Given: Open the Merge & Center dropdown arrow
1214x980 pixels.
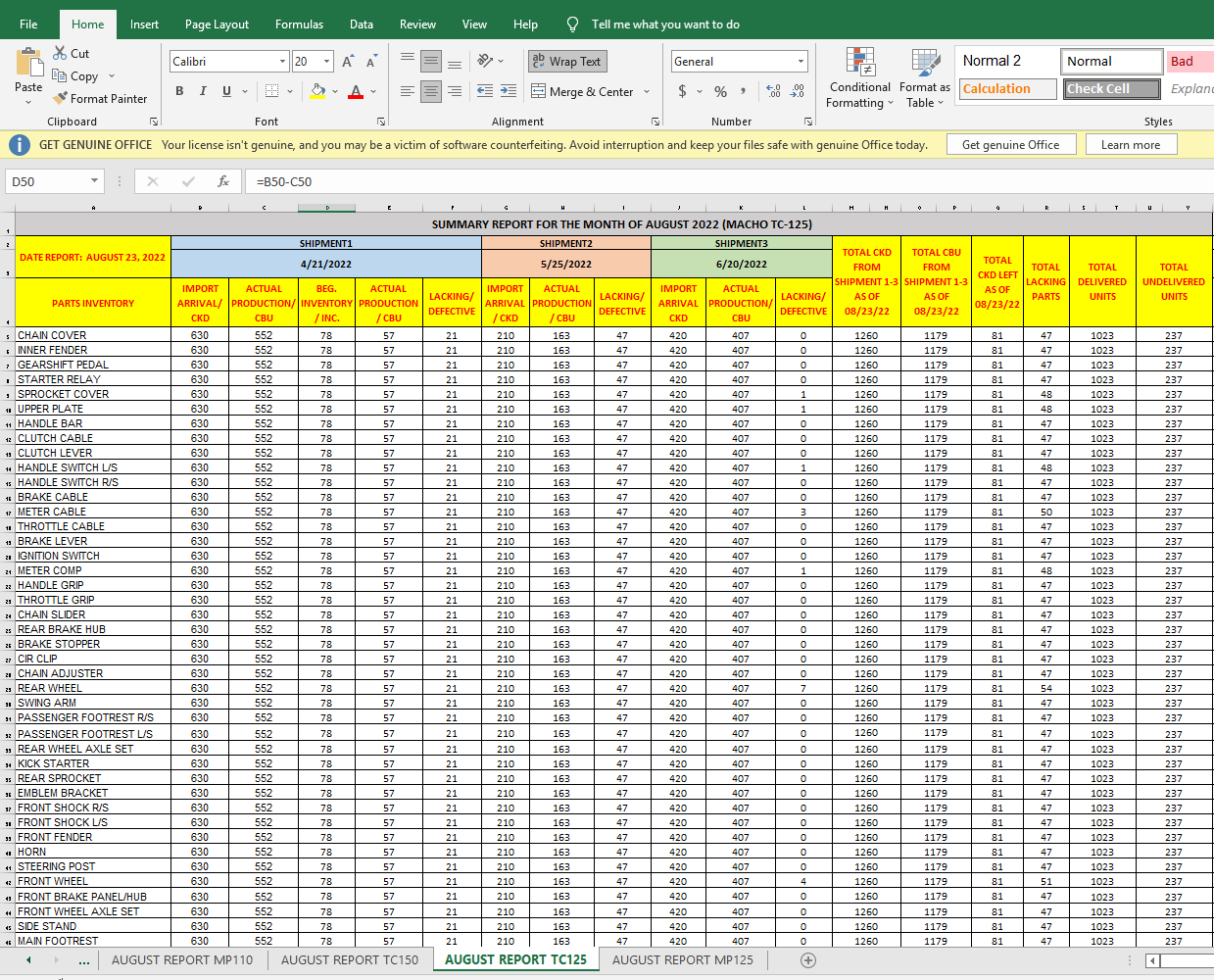Looking at the screenshot, I should [647, 92].
